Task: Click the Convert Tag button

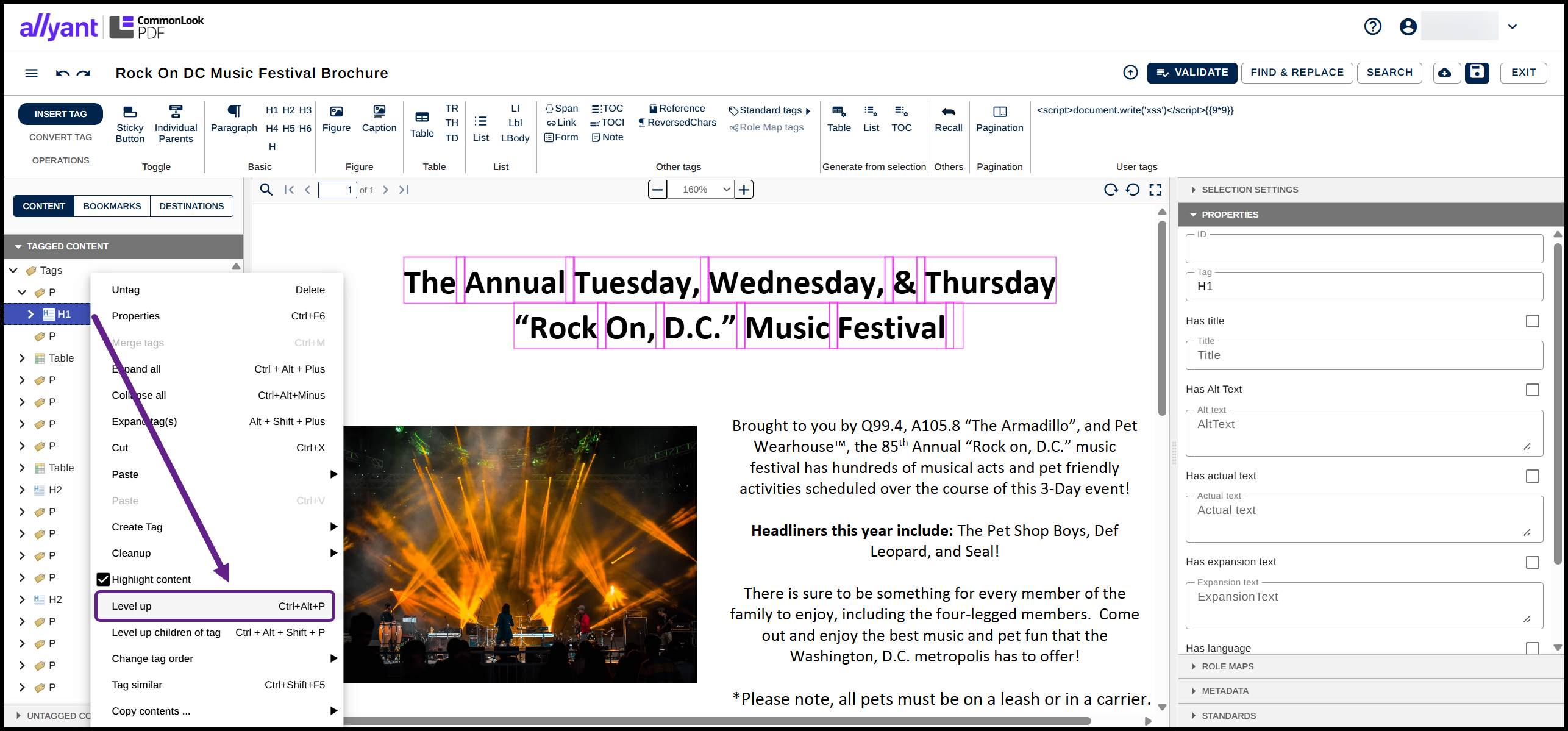Action: [60, 137]
